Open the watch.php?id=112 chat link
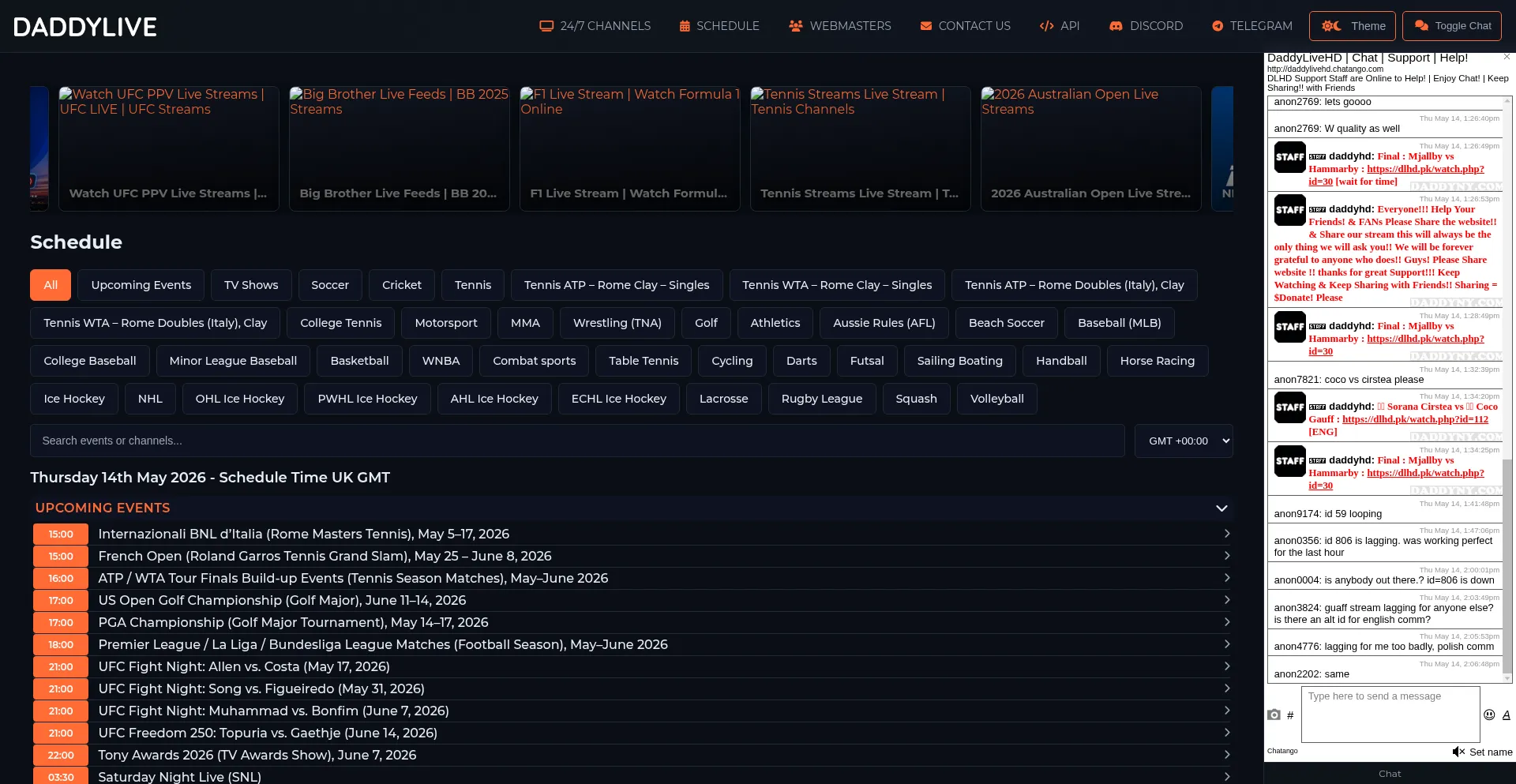Image resolution: width=1516 pixels, height=784 pixels. point(1415,419)
